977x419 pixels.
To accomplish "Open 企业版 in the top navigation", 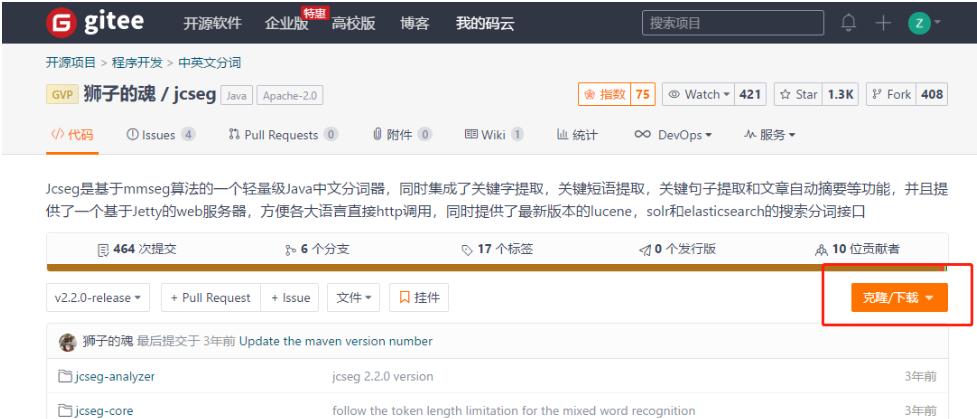I will pos(287,24).
